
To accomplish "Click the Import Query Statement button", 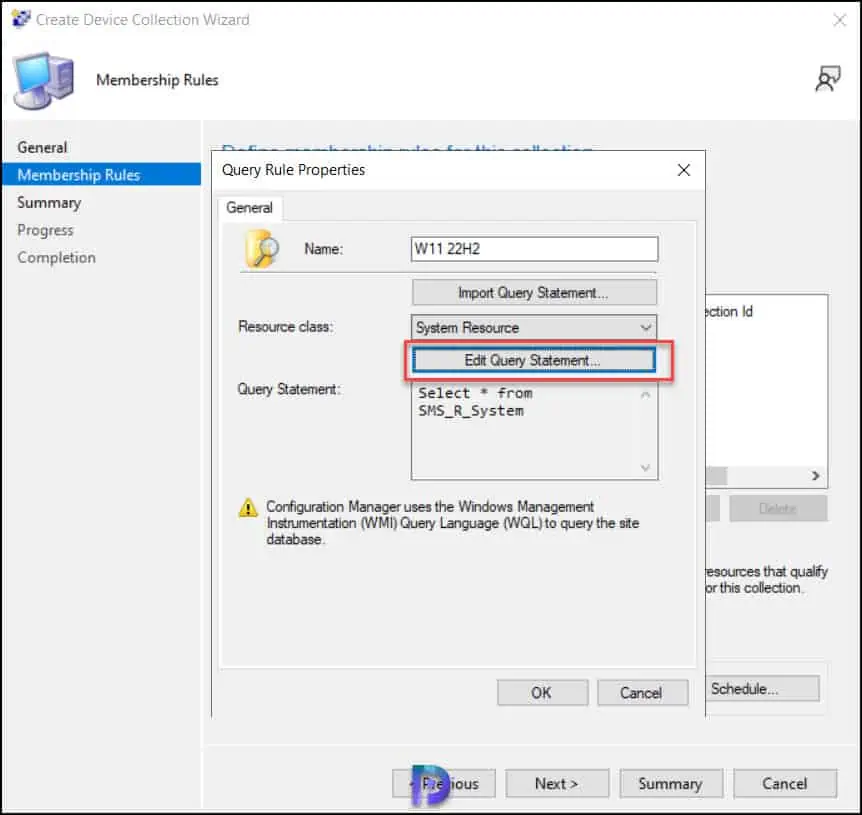I will 534,292.
